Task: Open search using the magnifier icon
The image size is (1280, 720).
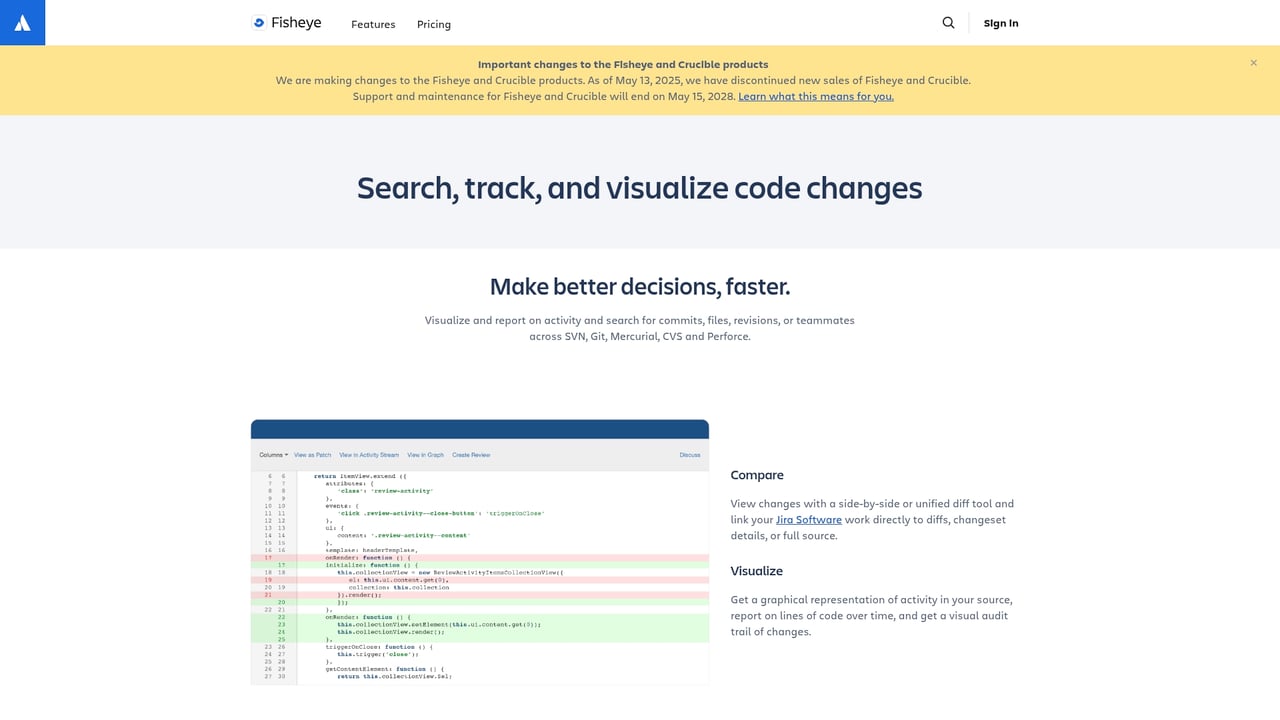Action: (x=947, y=22)
